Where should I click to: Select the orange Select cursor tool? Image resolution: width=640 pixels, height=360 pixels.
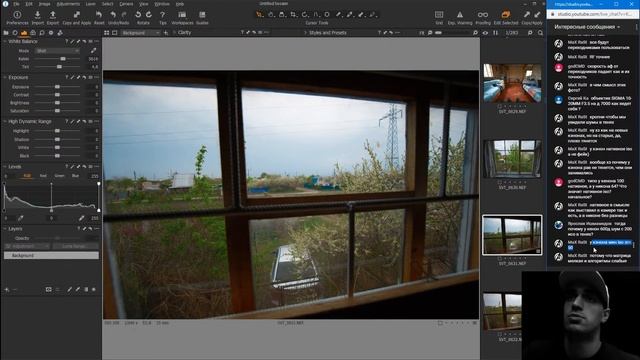click(x=260, y=15)
